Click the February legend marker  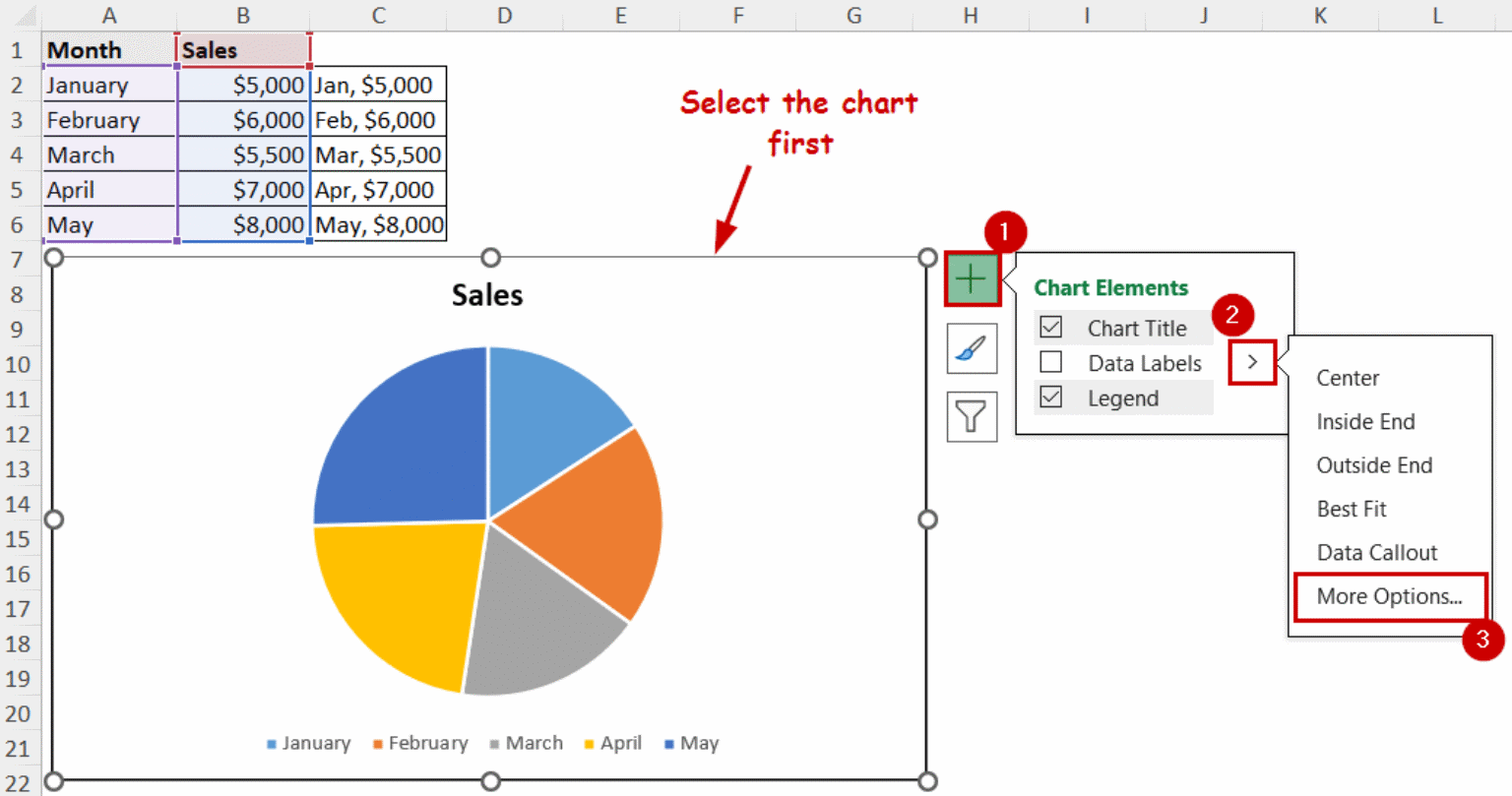(x=378, y=744)
